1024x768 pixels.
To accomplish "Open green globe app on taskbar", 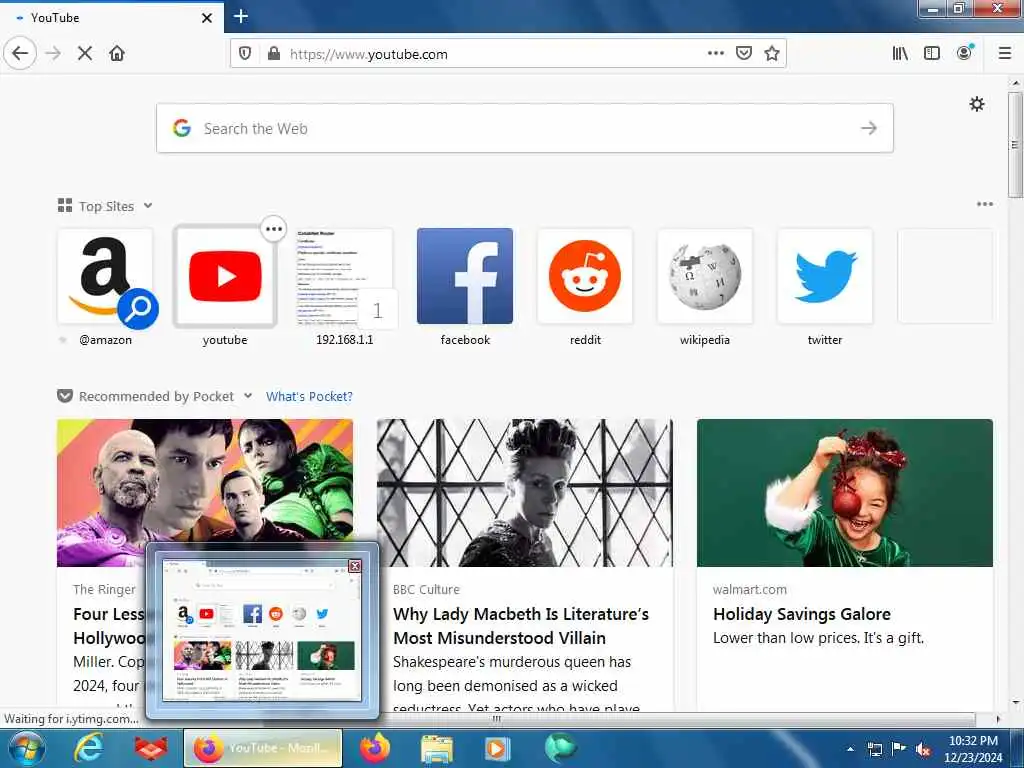I will coord(560,748).
